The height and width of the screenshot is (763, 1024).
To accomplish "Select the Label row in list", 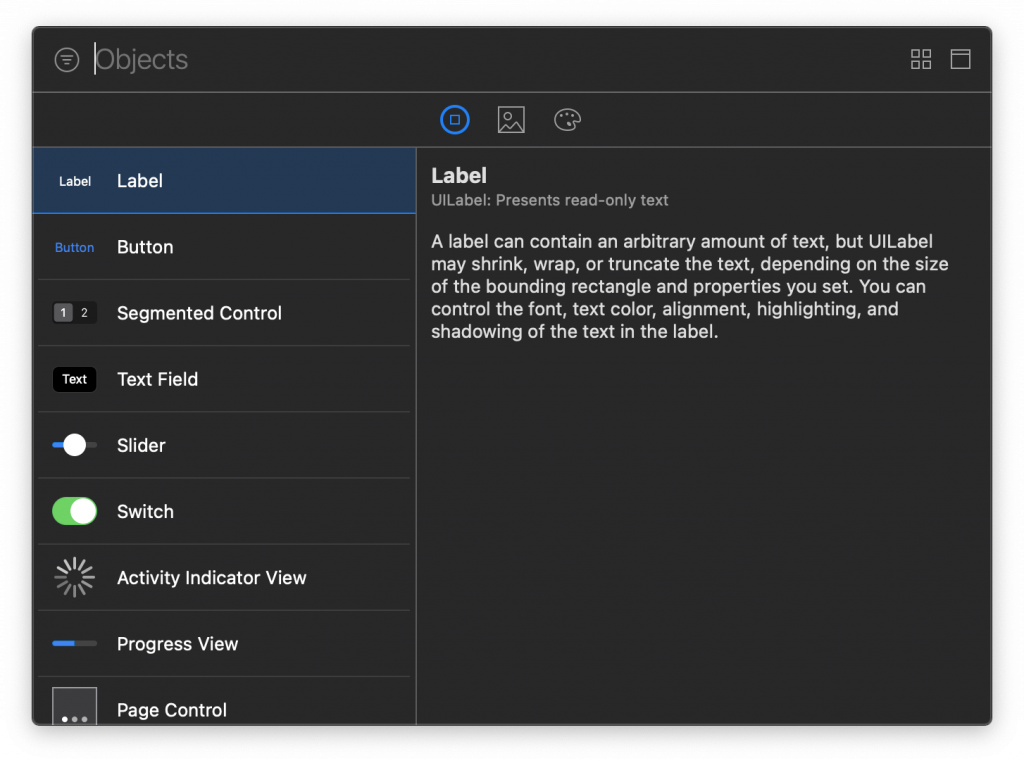I will 224,181.
